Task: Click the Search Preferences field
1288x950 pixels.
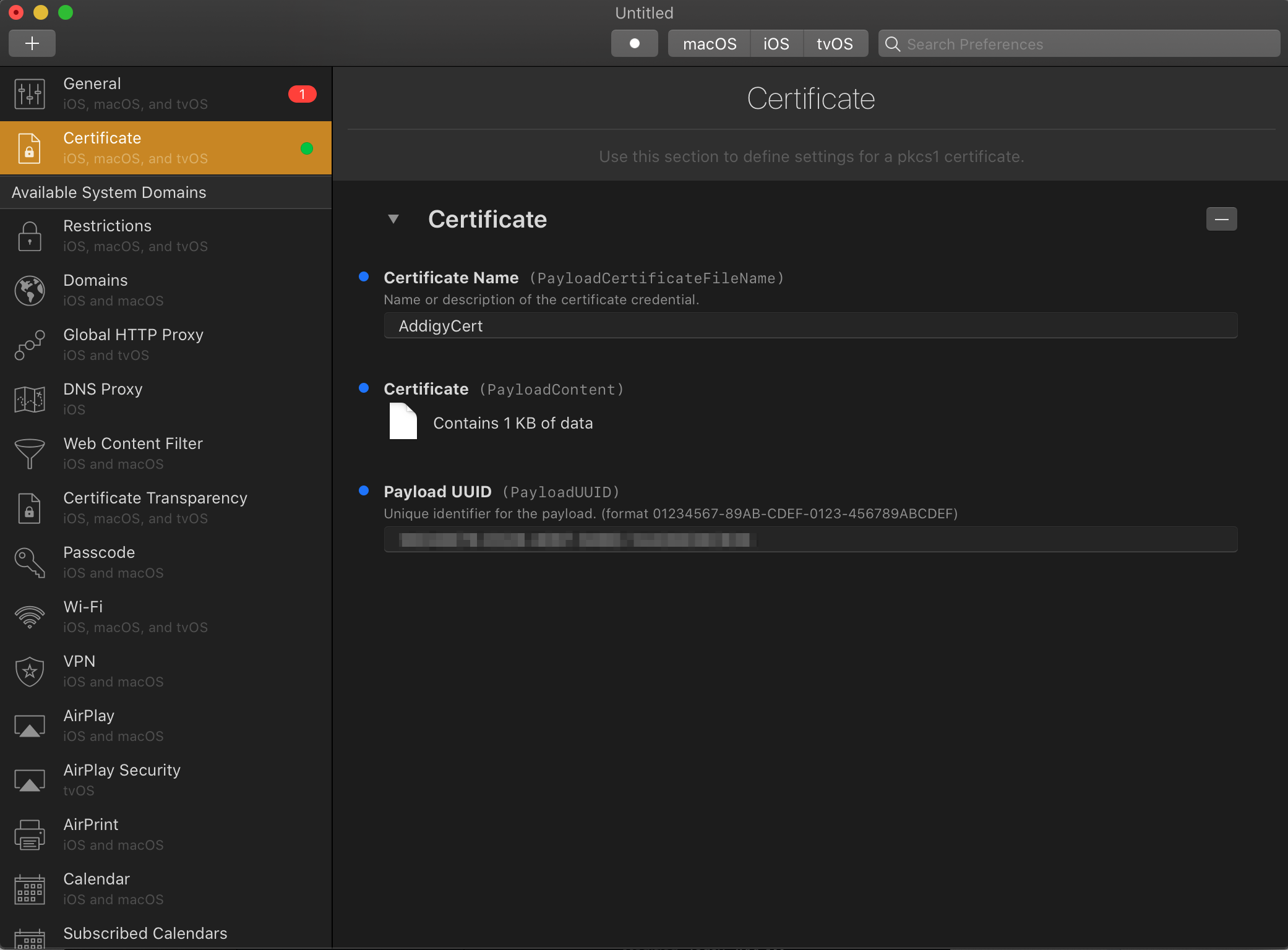Action: coord(1080,44)
